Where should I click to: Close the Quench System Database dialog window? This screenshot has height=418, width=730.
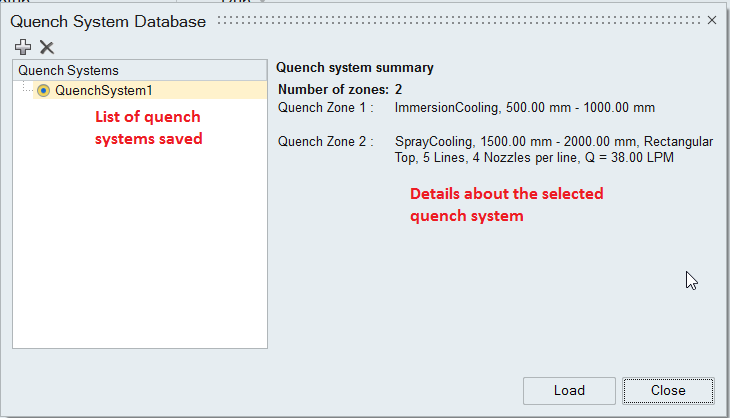712,20
